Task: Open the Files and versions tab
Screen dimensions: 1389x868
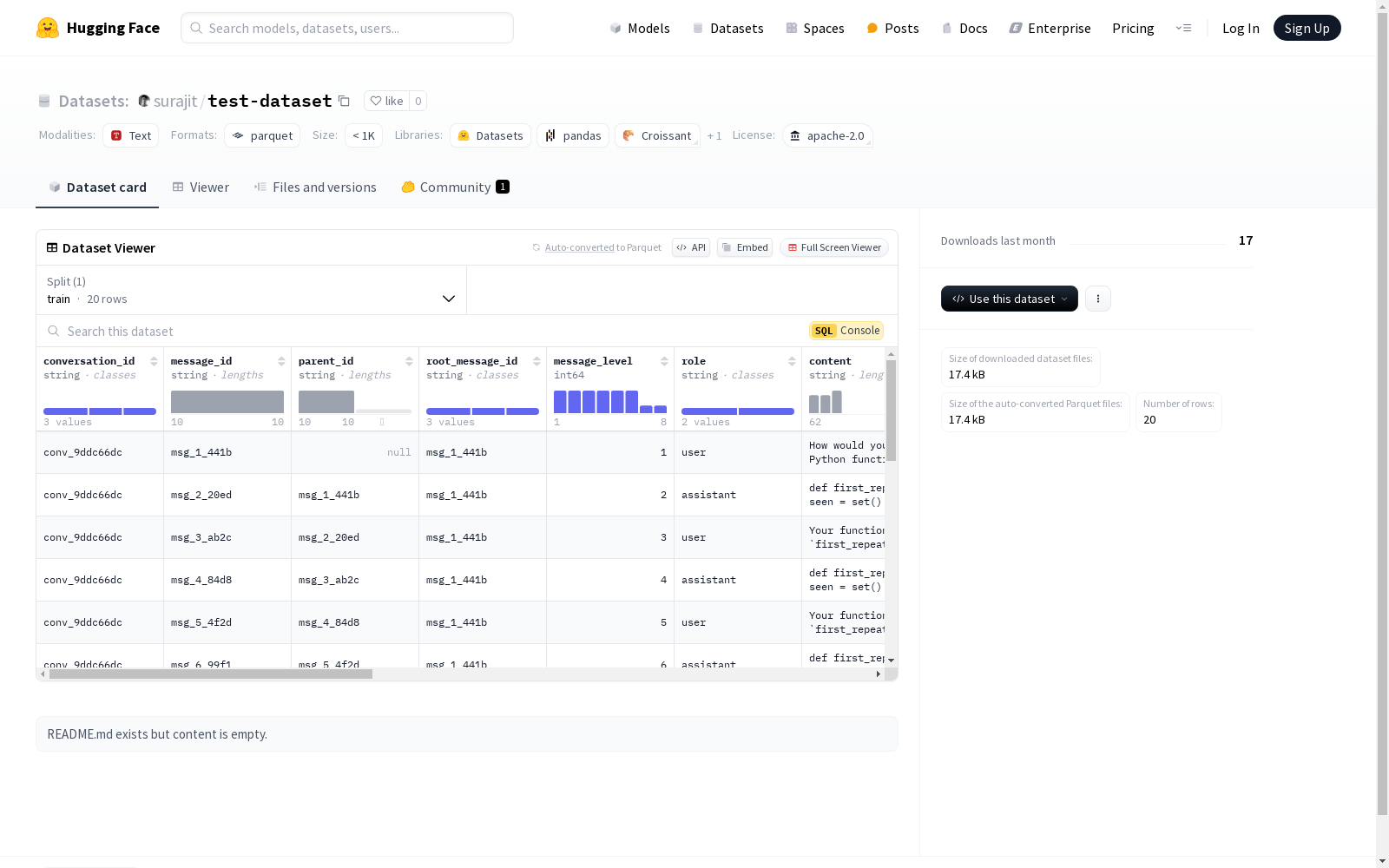Action: tap(315, 187)
